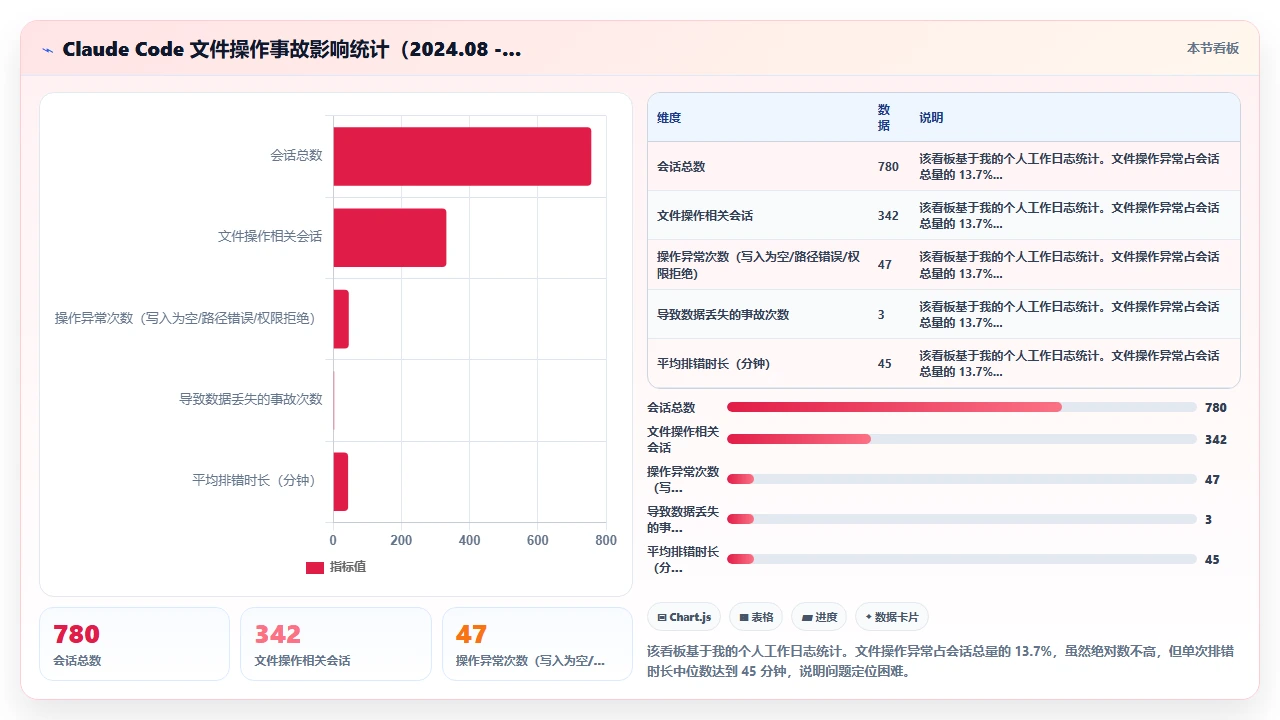Click chart axis label 文件操作相关会话

point(270,237)
